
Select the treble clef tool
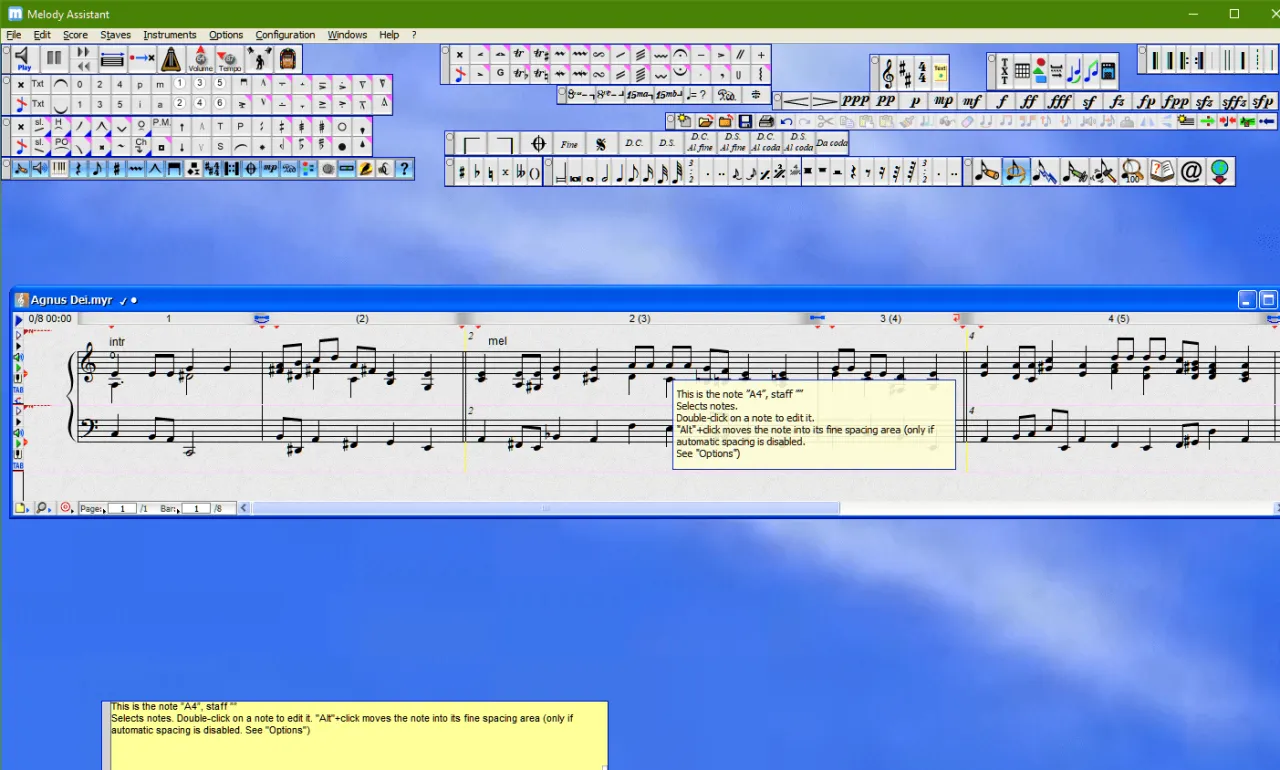[x=887, y=73]
